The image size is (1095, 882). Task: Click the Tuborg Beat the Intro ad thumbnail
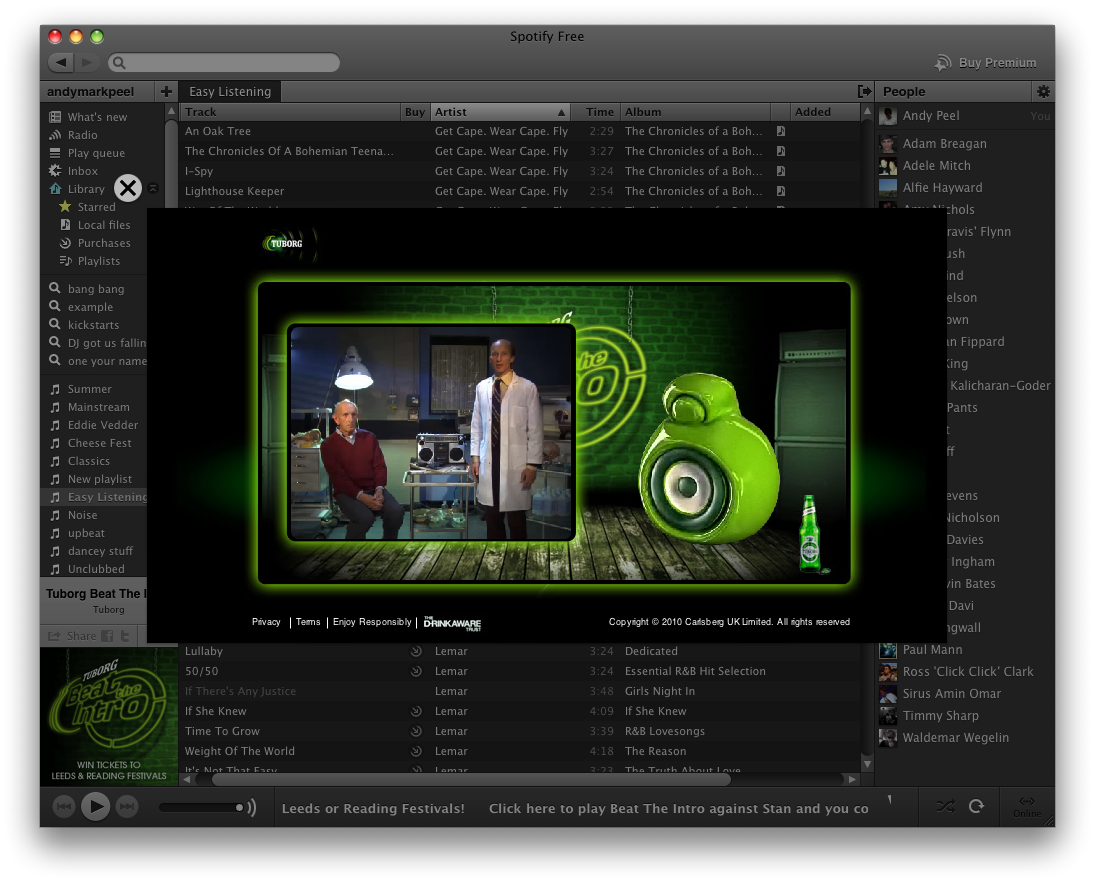pyautogui.click(x=109, y=716)
